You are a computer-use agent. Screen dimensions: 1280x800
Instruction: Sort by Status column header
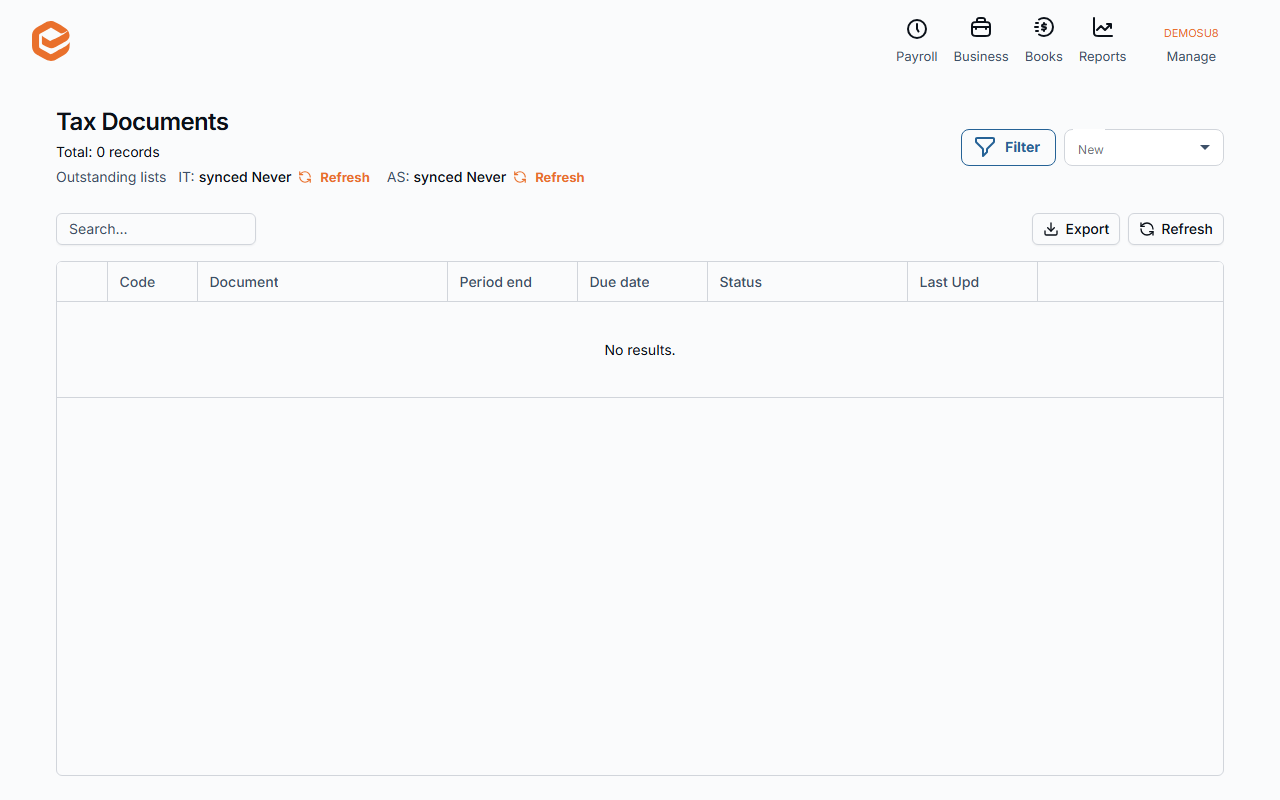[x=807, y=282]
